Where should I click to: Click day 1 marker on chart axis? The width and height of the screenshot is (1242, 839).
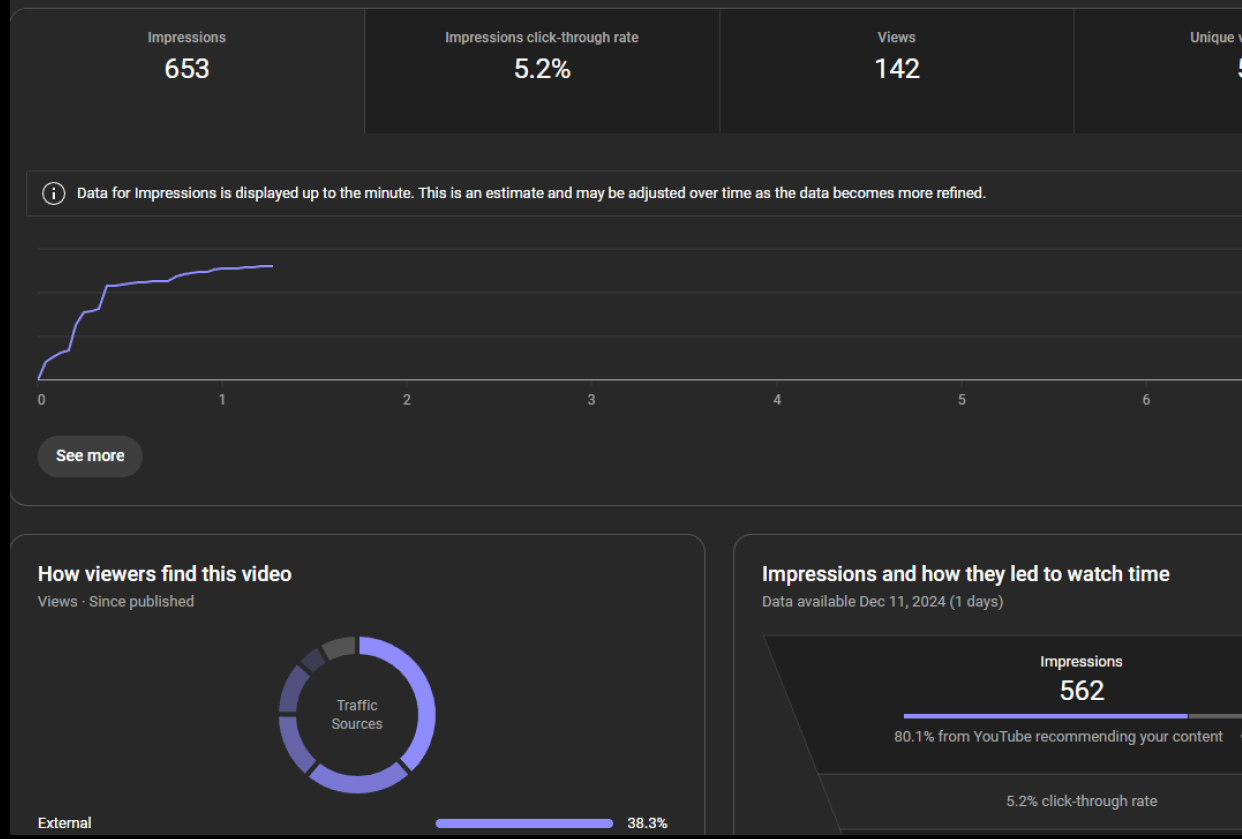click(222, 400)
